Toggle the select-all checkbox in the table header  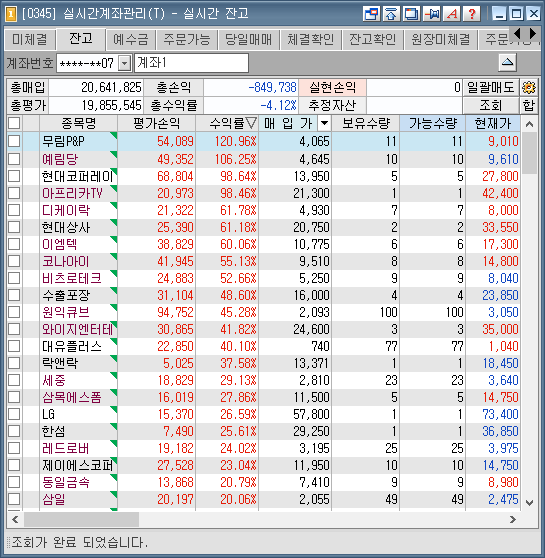[x=14, y=123]
